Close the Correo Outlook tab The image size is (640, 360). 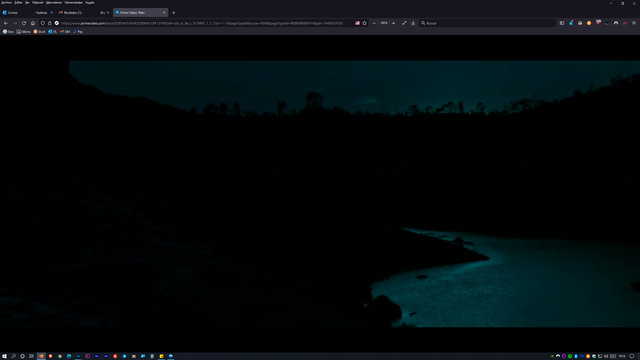51,13
